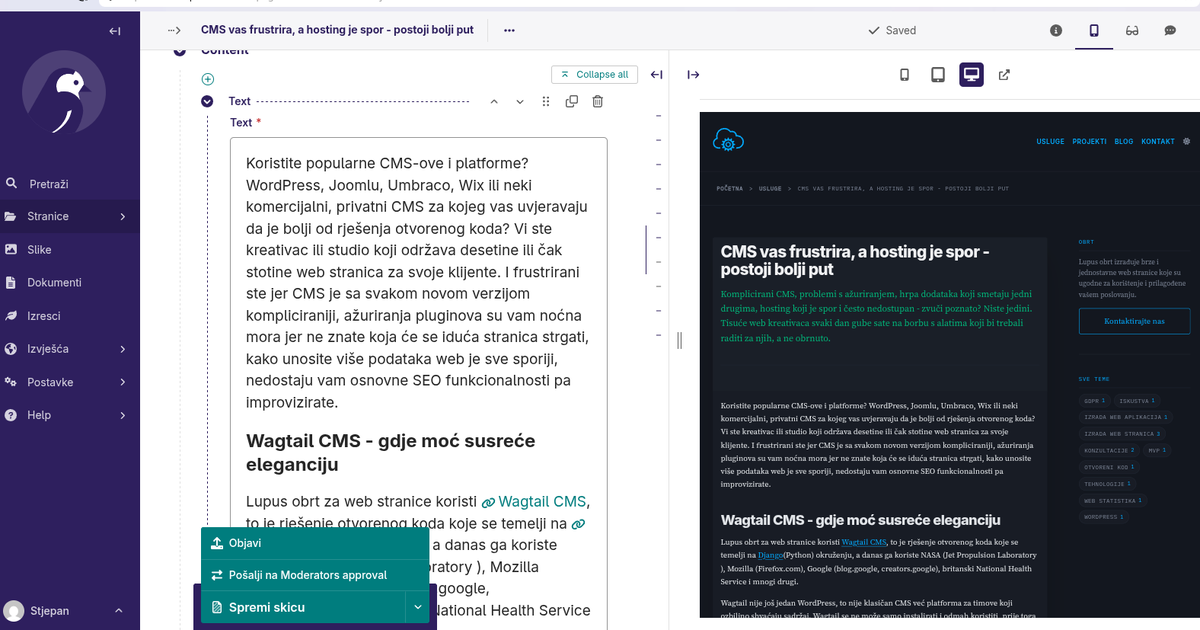The width and height of the screenshot is (1200, 630).
Task: Click the Collapse all button
Action: tap(594, 74)
